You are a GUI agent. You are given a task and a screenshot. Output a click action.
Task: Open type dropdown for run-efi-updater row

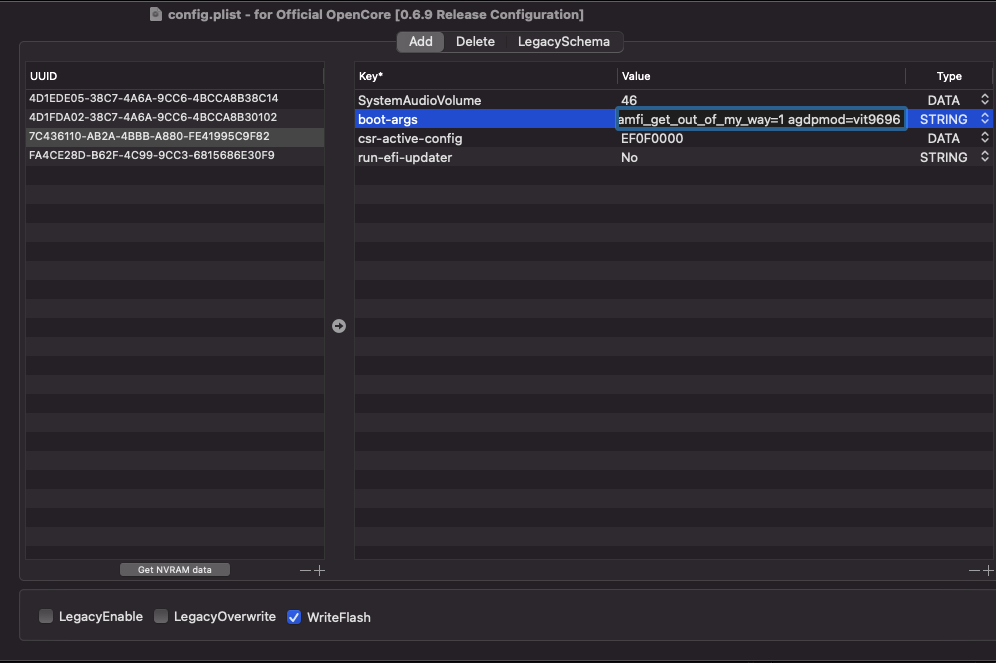click(x=985, y=157)
